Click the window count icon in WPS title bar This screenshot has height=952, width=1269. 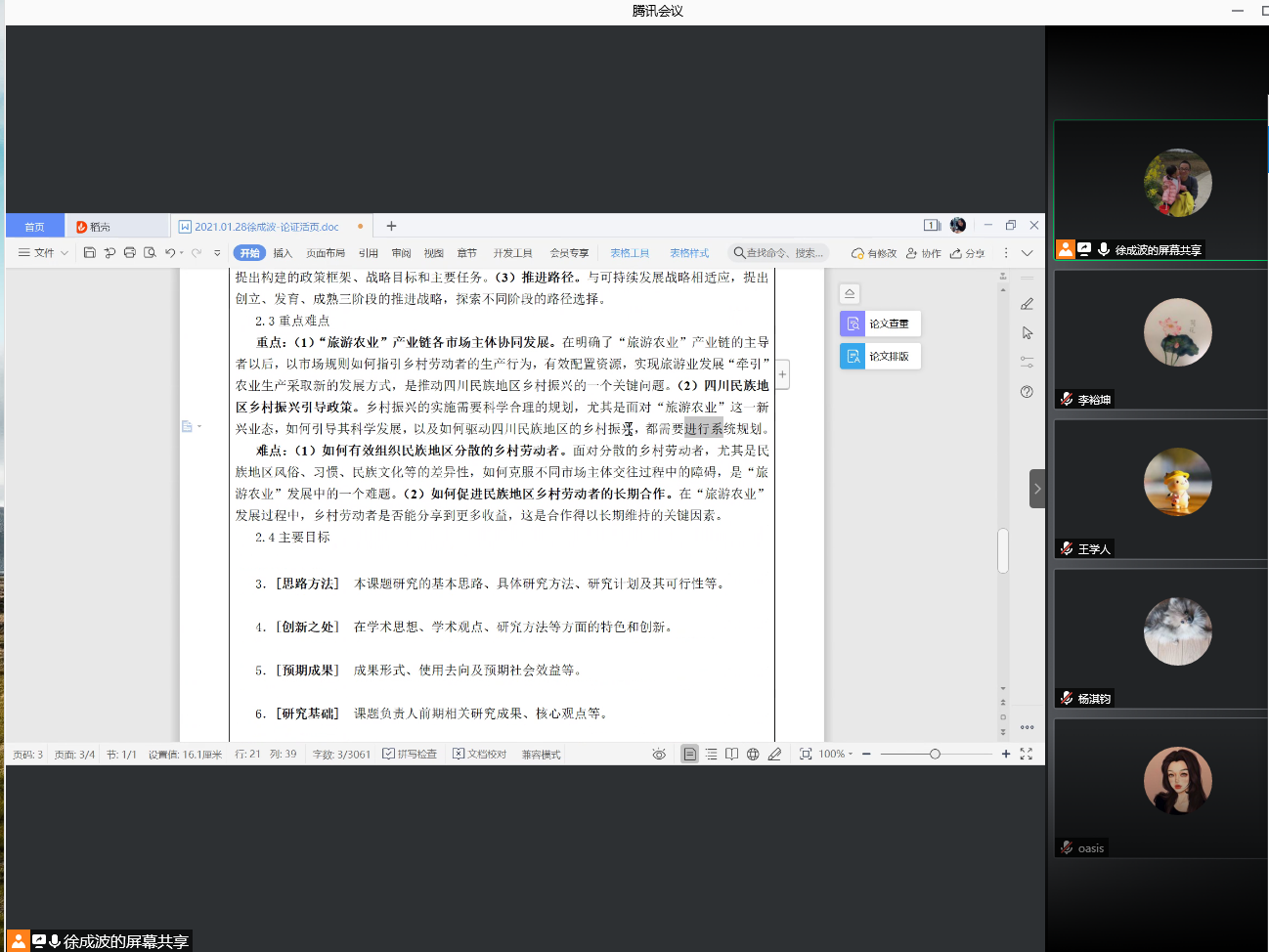[x=932, y=226]
